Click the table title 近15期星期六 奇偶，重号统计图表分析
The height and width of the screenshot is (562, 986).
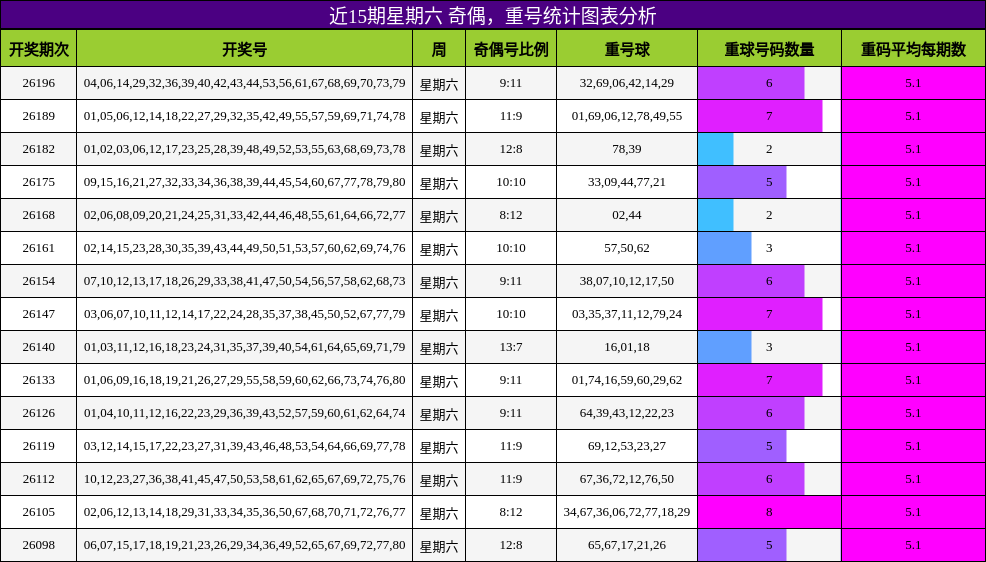coord(492,15)
